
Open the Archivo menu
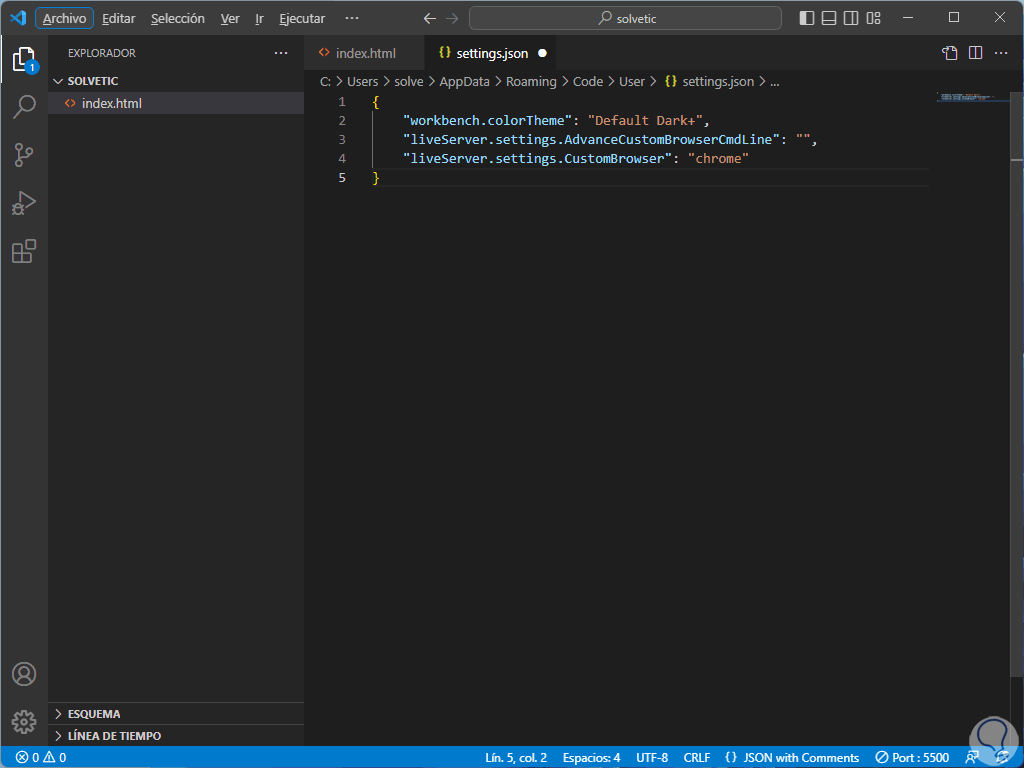pyautogui.click(x=65, y=18)
